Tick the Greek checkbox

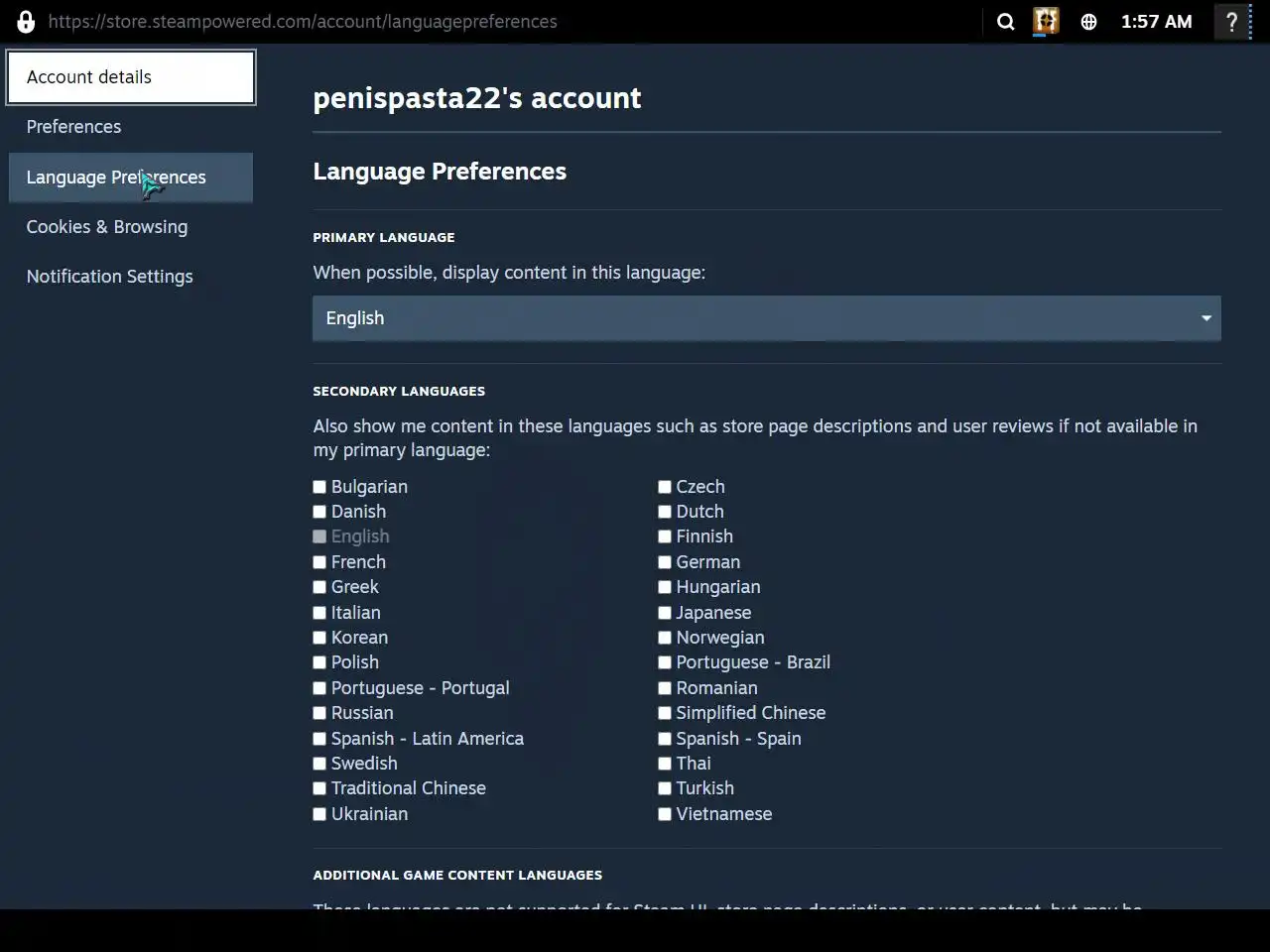click(319, 587)
